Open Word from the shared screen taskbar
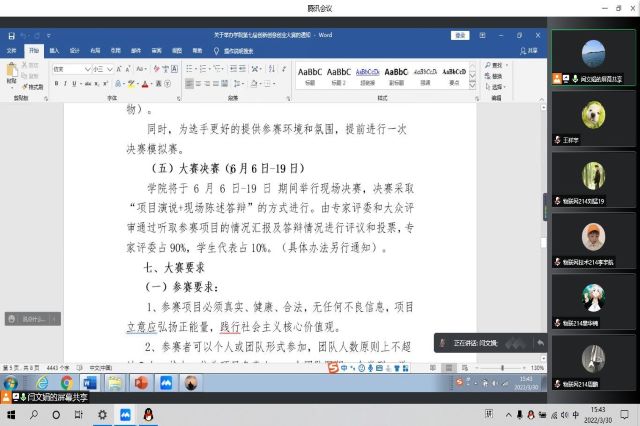 tap(88, 383)
